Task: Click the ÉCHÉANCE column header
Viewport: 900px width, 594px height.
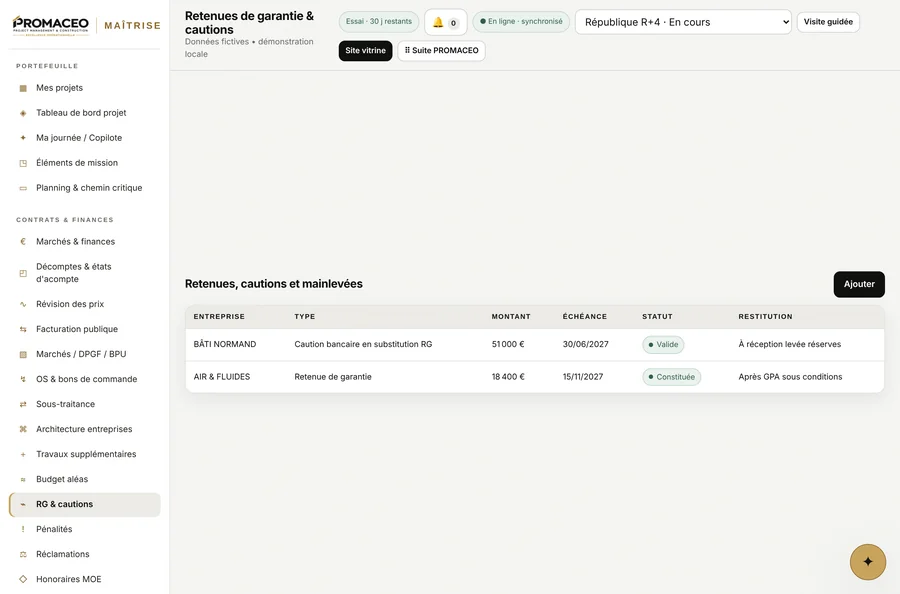Action: 584,317
